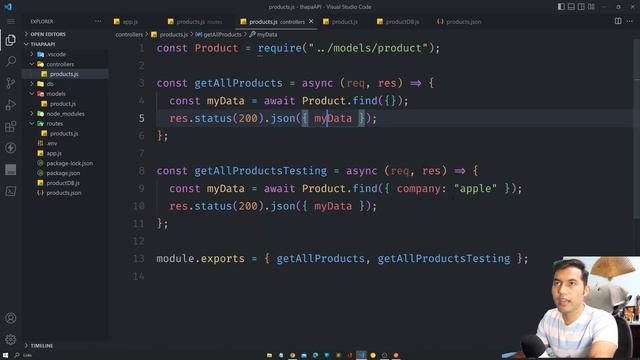Open the Explorer view in activity bar
Viewport: 640px width, 360px height.
coord(11,40)
